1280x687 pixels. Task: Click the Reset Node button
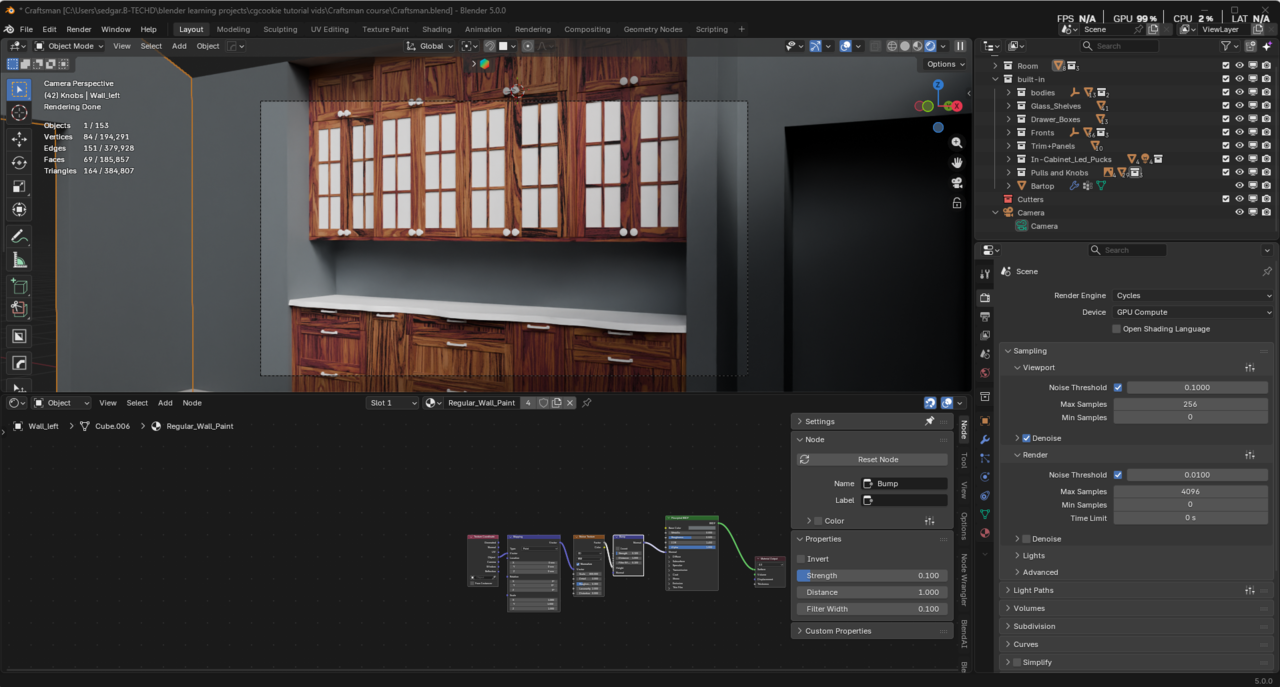tap(877, 459)
